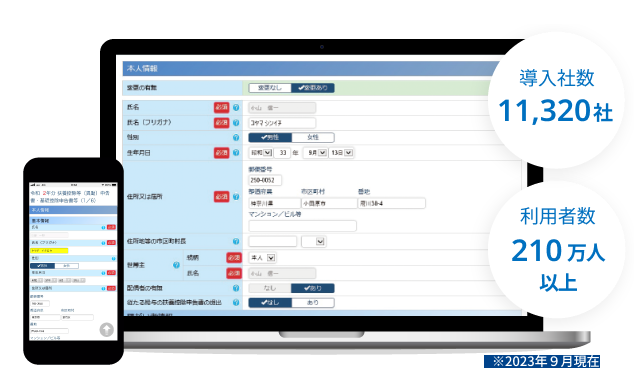This screenshot has height=380, width=640.
Task: Click help icon for 従たる給与 declaration row
Action: point(236,302)
